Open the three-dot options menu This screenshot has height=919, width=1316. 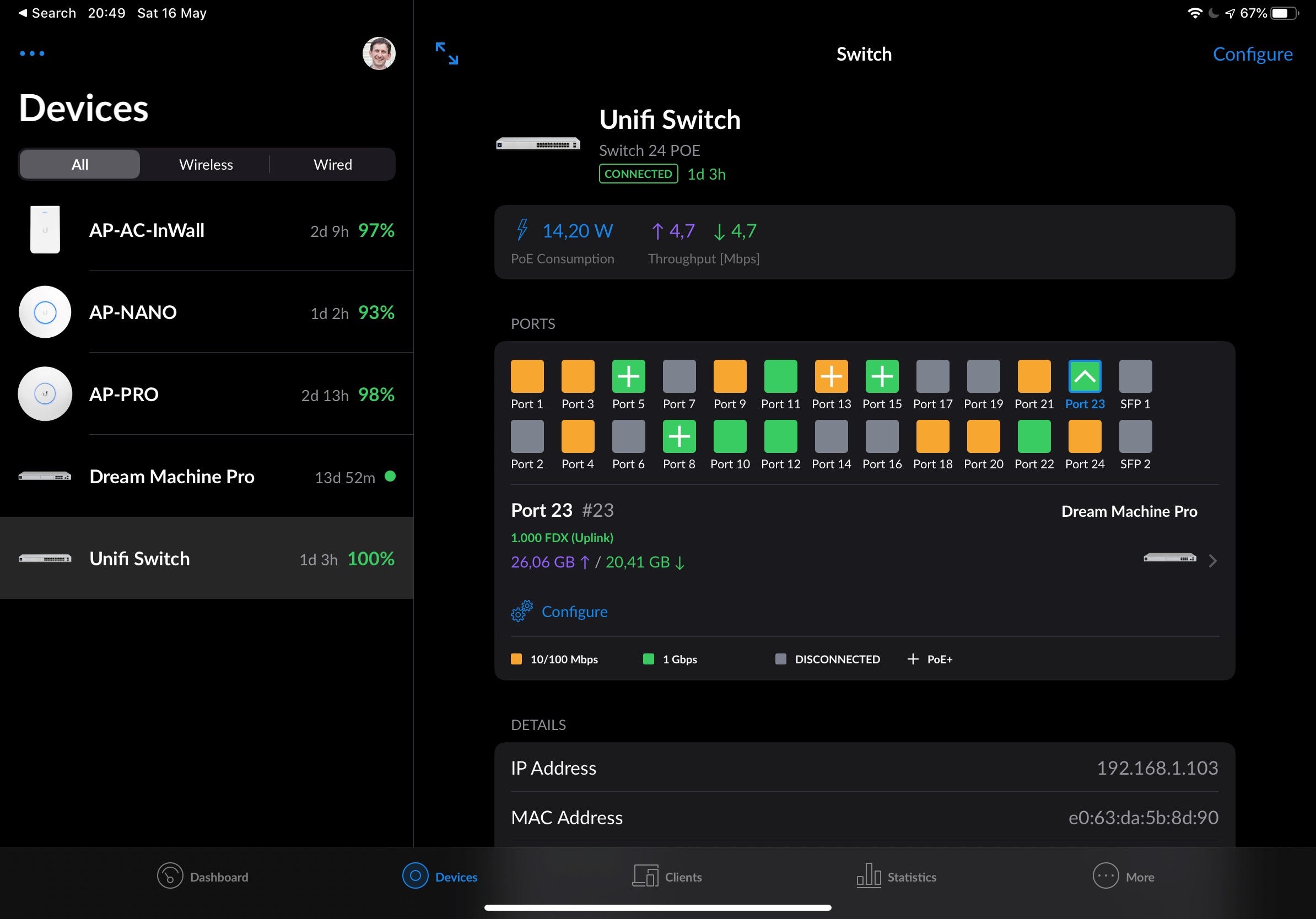[32, 53]
